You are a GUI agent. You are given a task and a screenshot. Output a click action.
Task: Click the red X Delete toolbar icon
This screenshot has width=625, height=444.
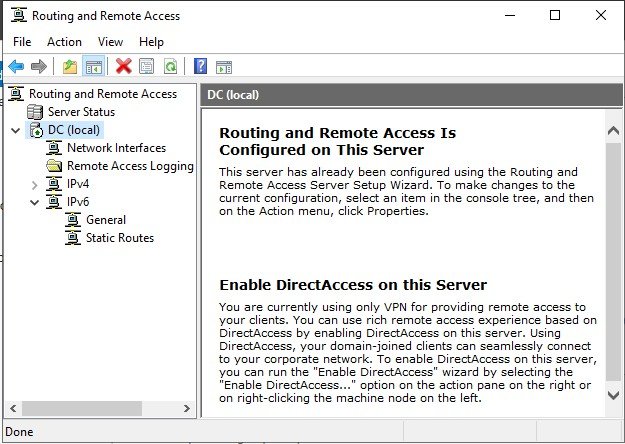tap(124, 66)
